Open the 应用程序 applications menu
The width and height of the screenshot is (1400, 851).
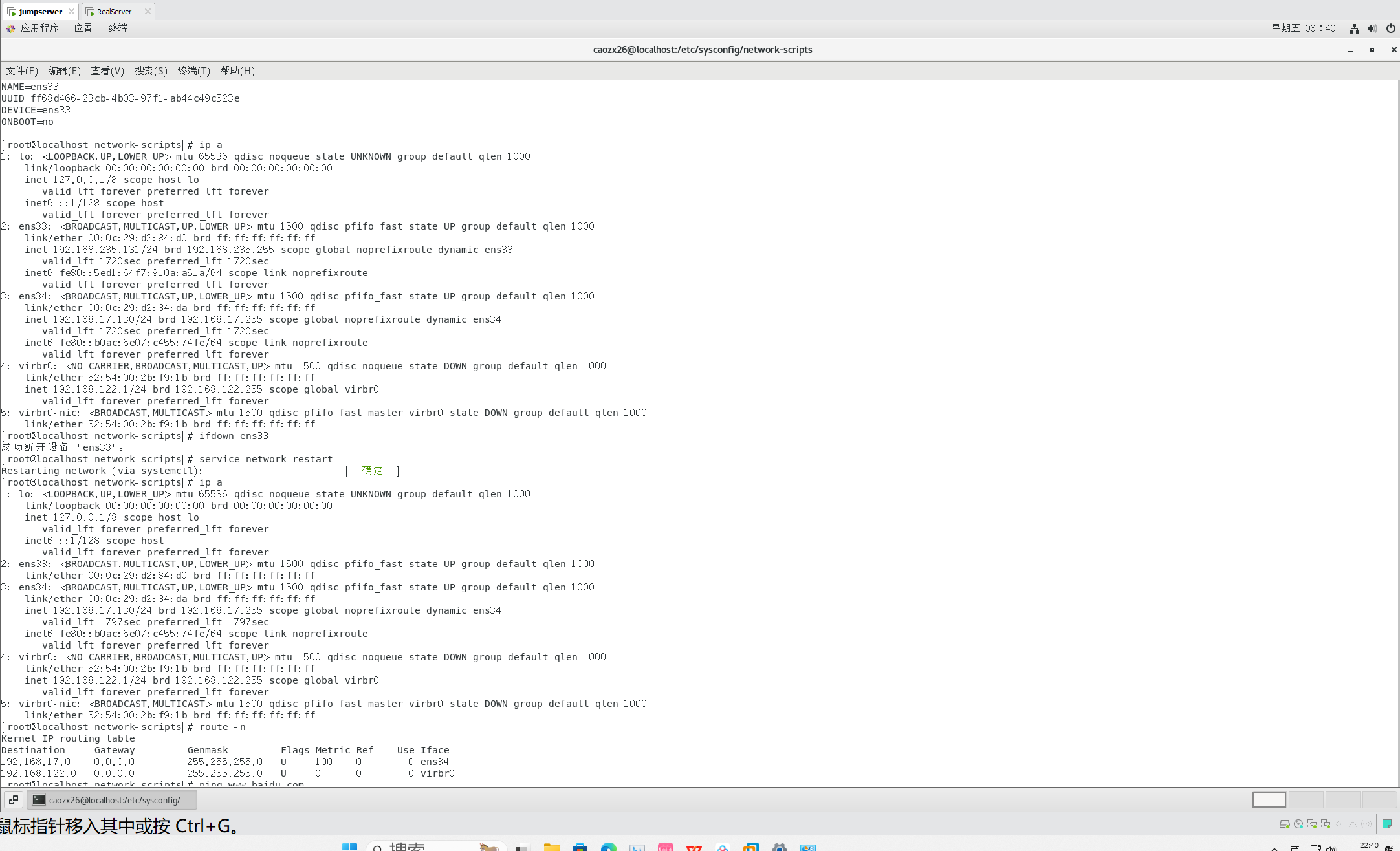point(39,28)
